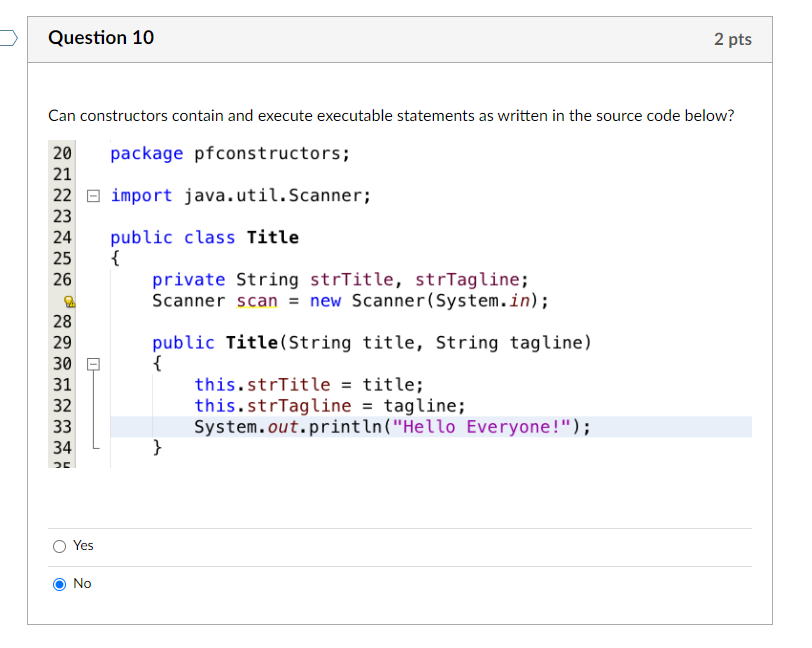
Task: Click the private String strTitle declaration
Action: click(340, 280)
